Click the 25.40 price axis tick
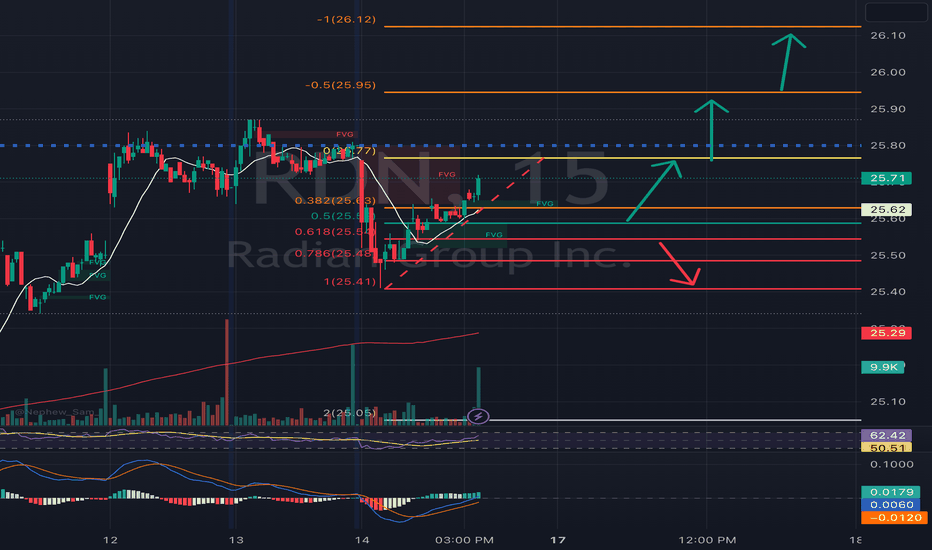 click(x=888, y=291)
